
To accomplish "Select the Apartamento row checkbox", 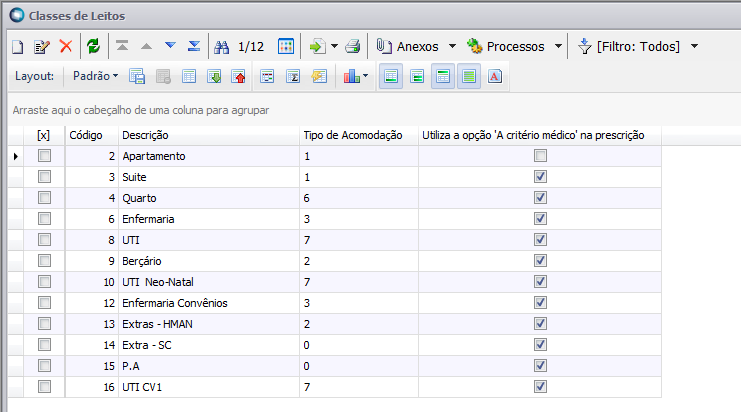I will [44, 156].
